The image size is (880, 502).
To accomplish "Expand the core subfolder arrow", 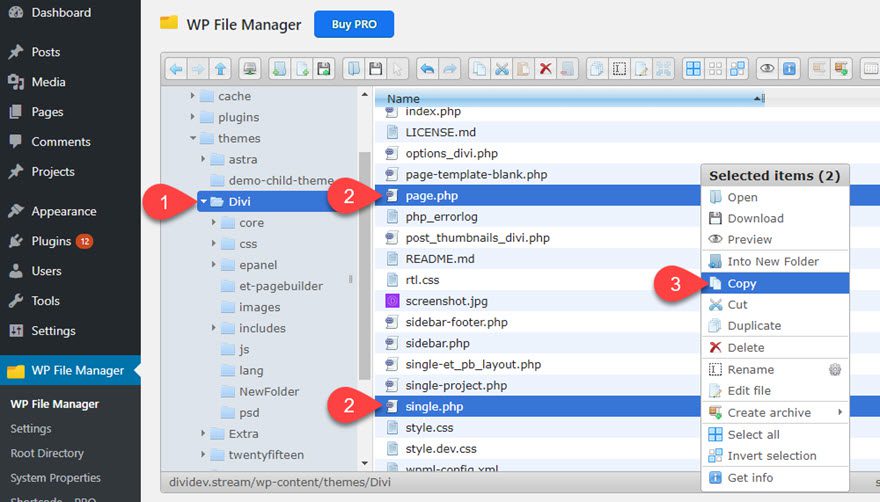I will [x=213, y=222].
